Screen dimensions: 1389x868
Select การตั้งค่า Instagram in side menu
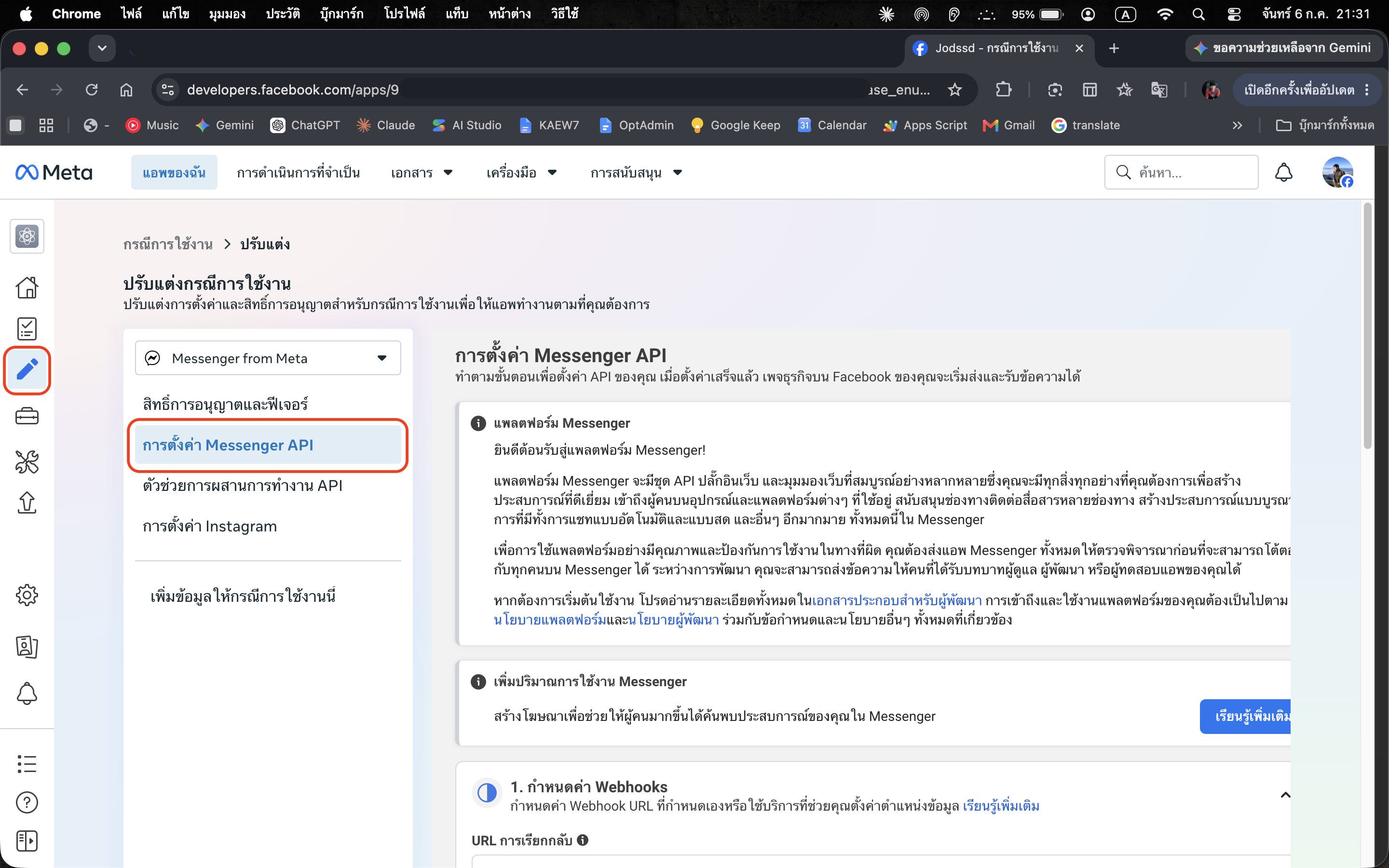click(x=210, y=527)
